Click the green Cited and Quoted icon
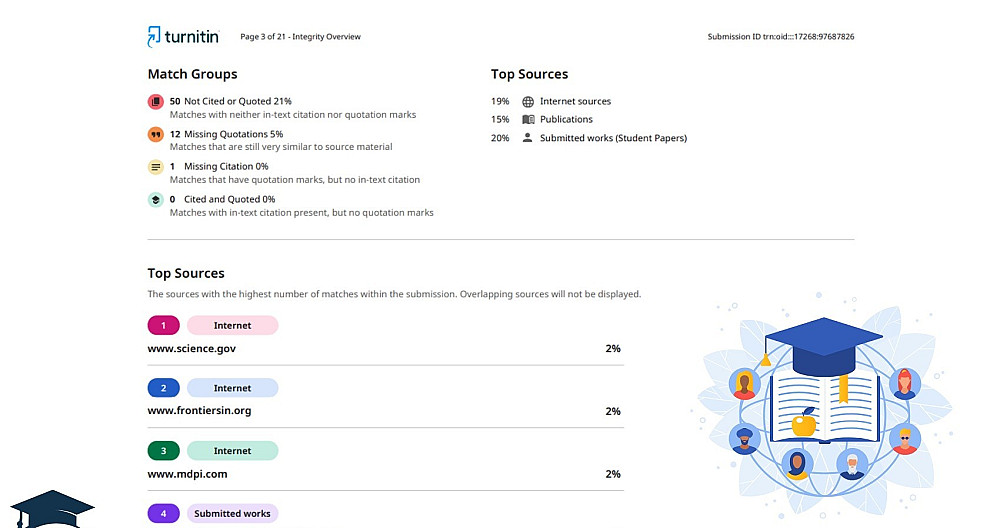This screenshot has width=1000, height=528. [x=155, y=200]
